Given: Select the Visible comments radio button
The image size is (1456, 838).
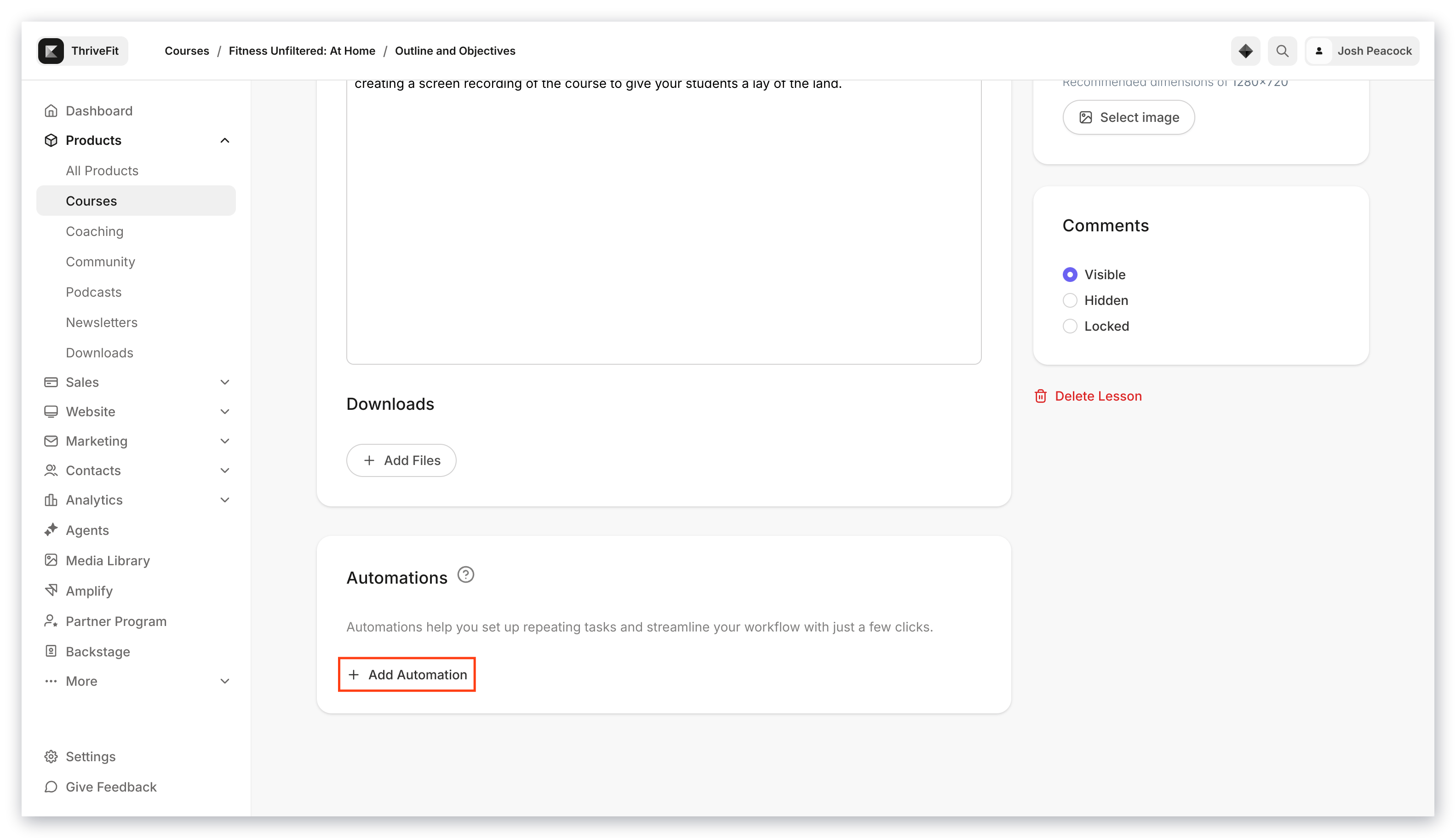Looking at the screenshot, I should 1070,275.
